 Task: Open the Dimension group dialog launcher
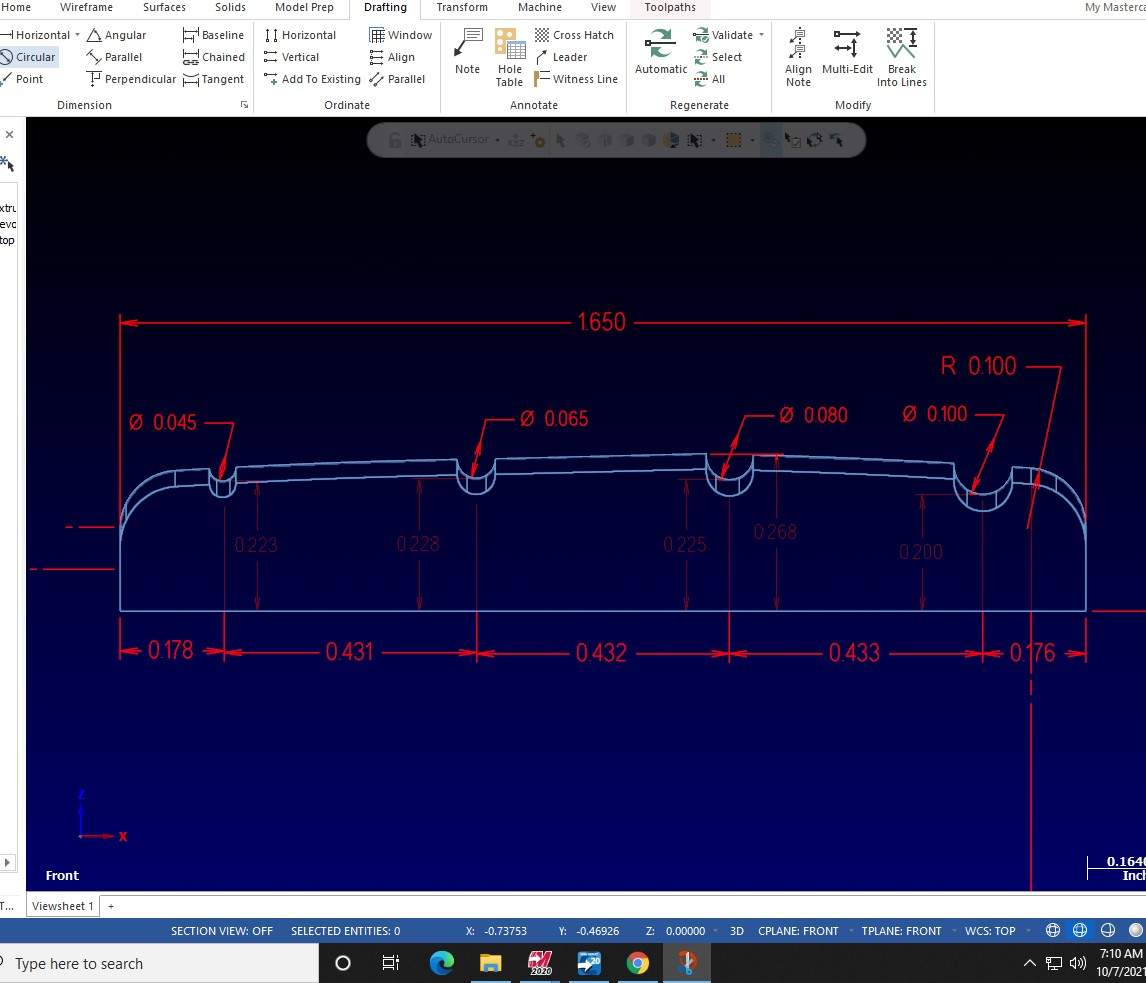(x=244, y=105)
